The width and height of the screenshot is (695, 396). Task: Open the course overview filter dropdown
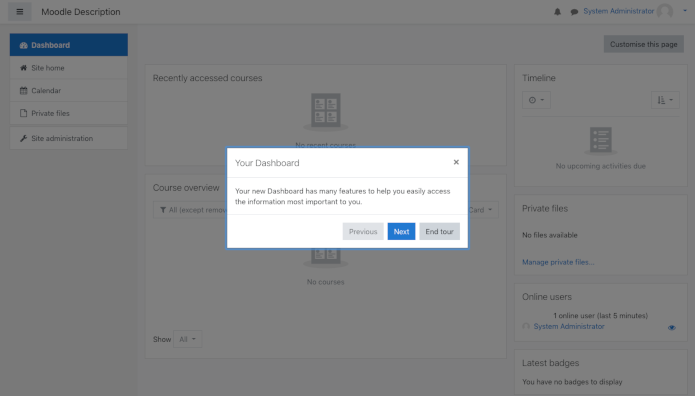point(191,210)
